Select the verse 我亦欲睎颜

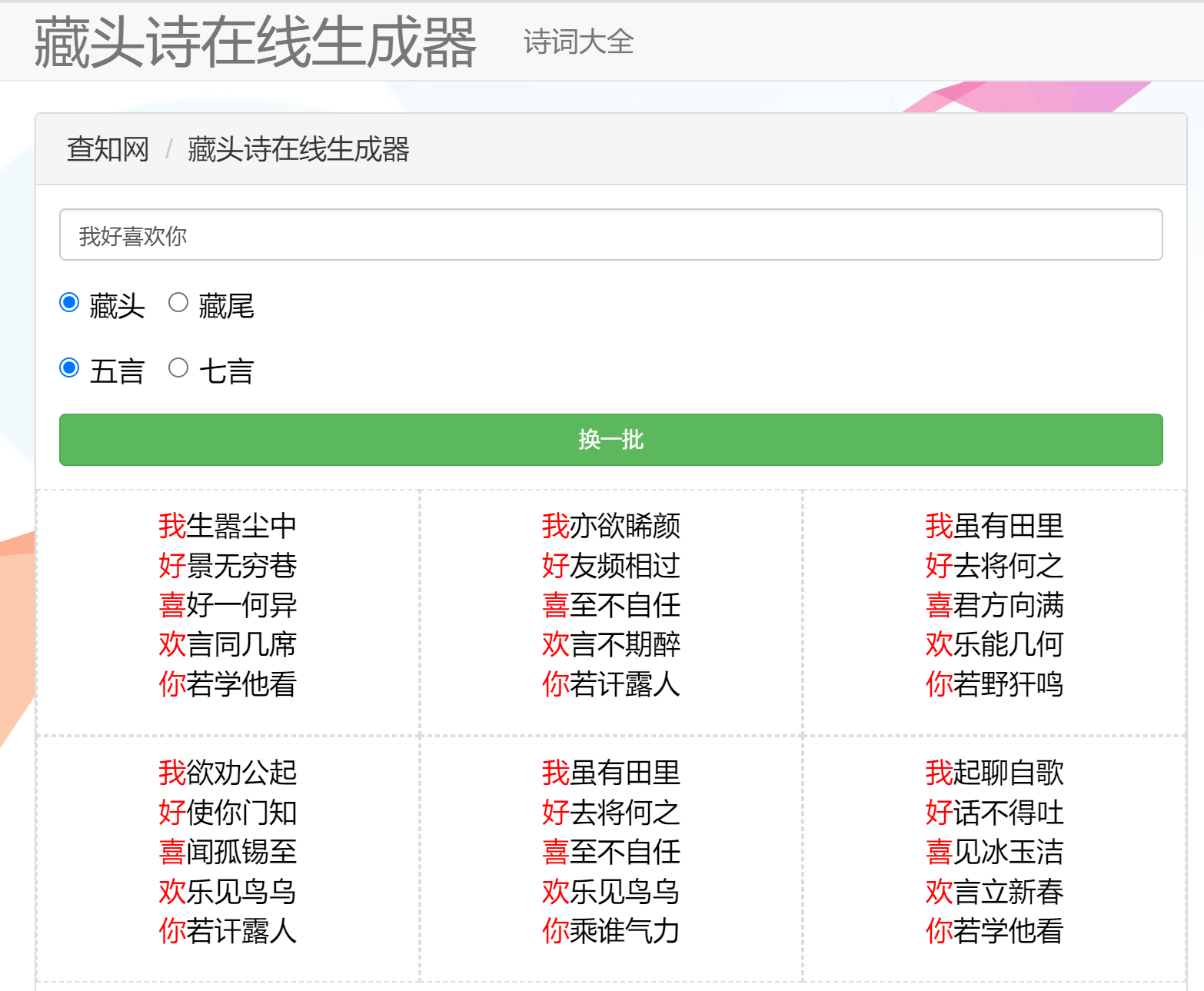610,527
